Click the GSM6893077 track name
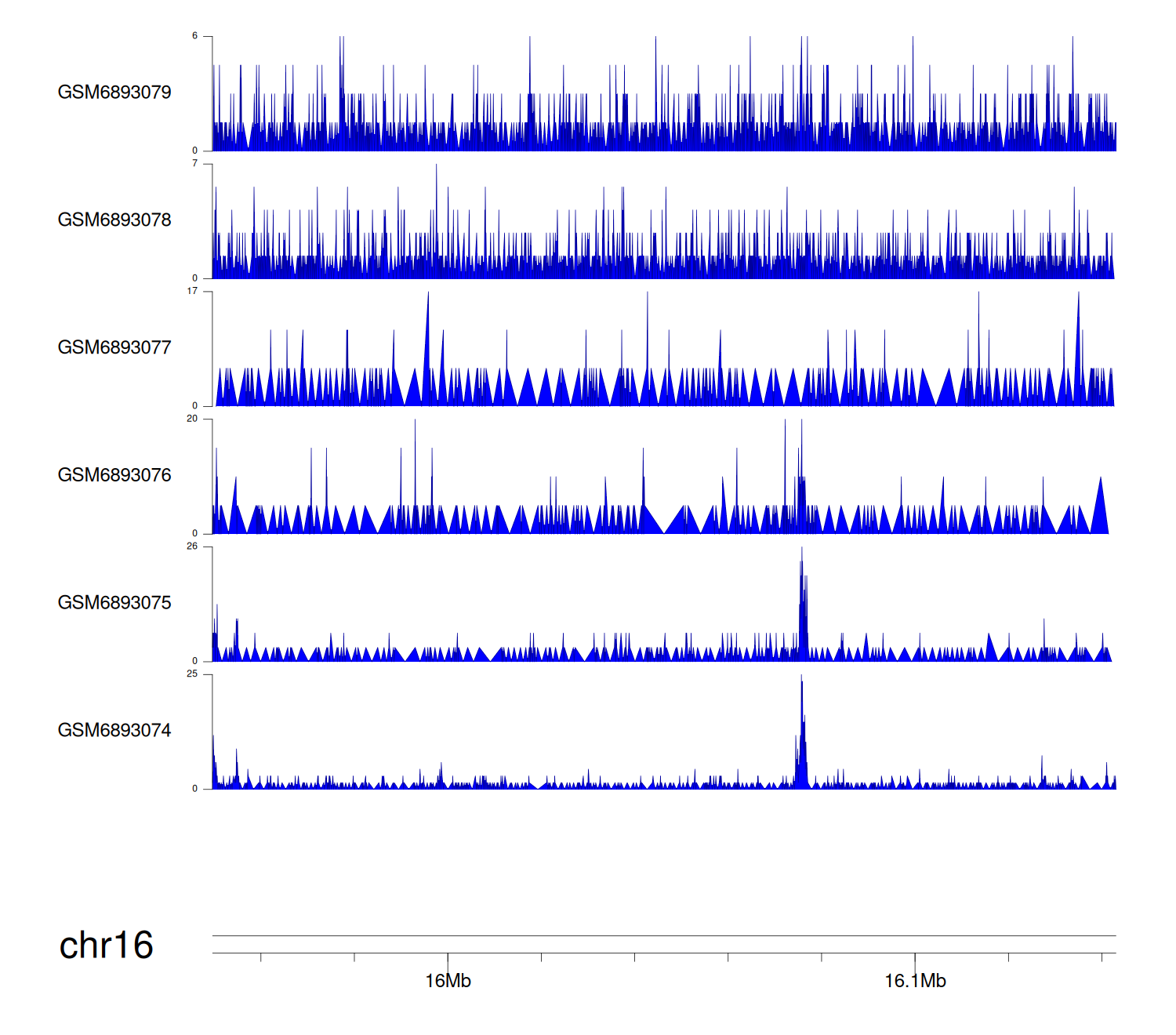The width and height of the screenshot is (1176, 1035). point(114,348)
